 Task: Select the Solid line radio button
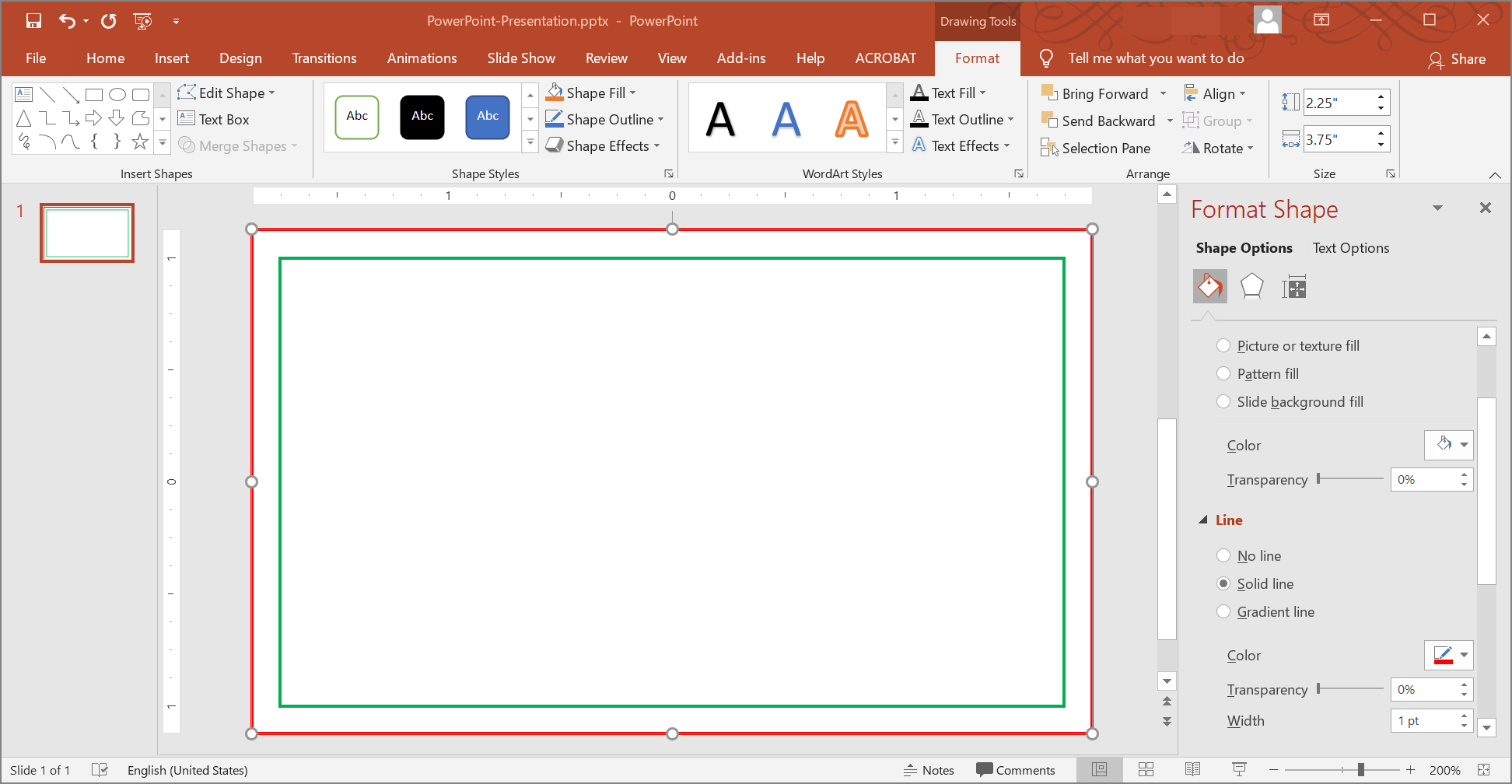click(1225, 583)
